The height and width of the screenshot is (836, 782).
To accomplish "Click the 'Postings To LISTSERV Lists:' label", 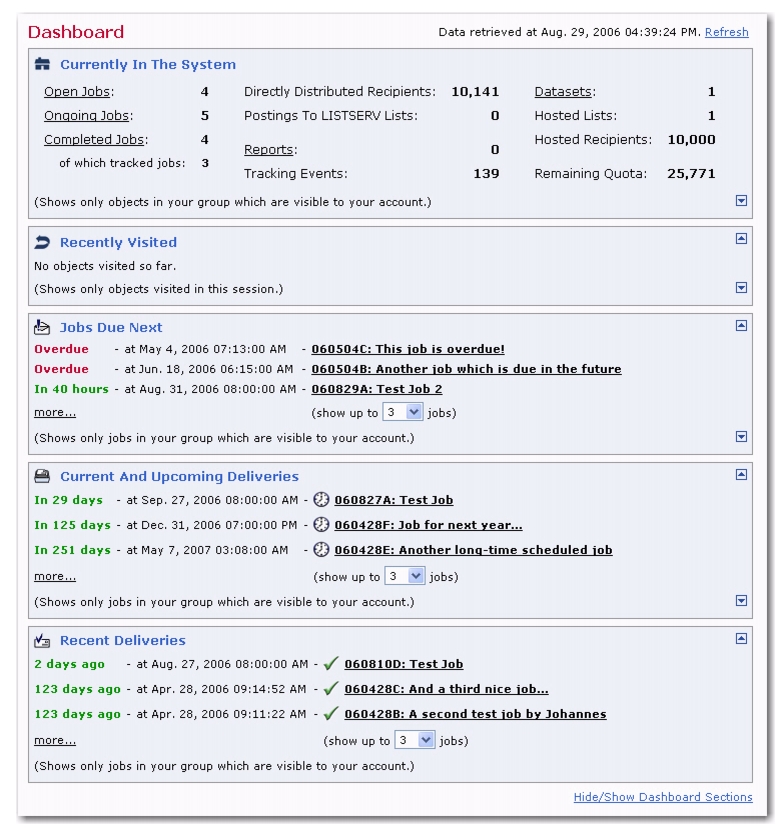I will coord(330,116).
